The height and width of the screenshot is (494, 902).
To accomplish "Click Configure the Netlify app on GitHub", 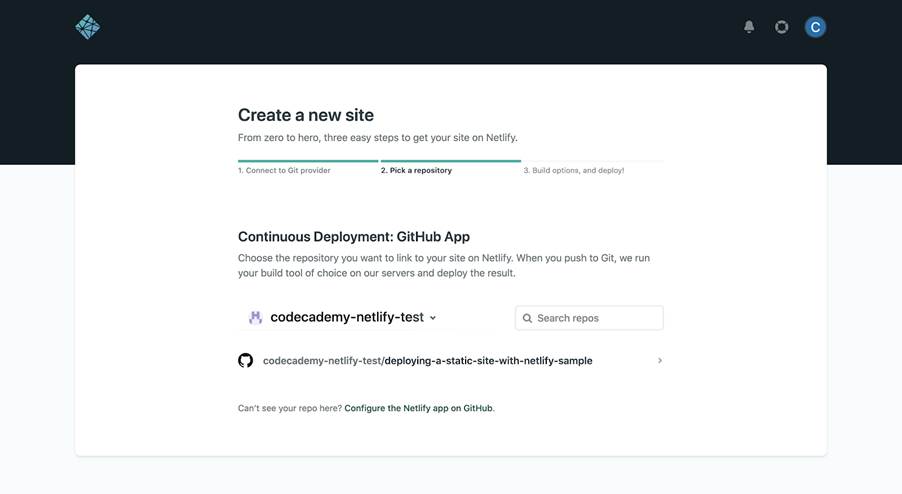I will 418,408.
